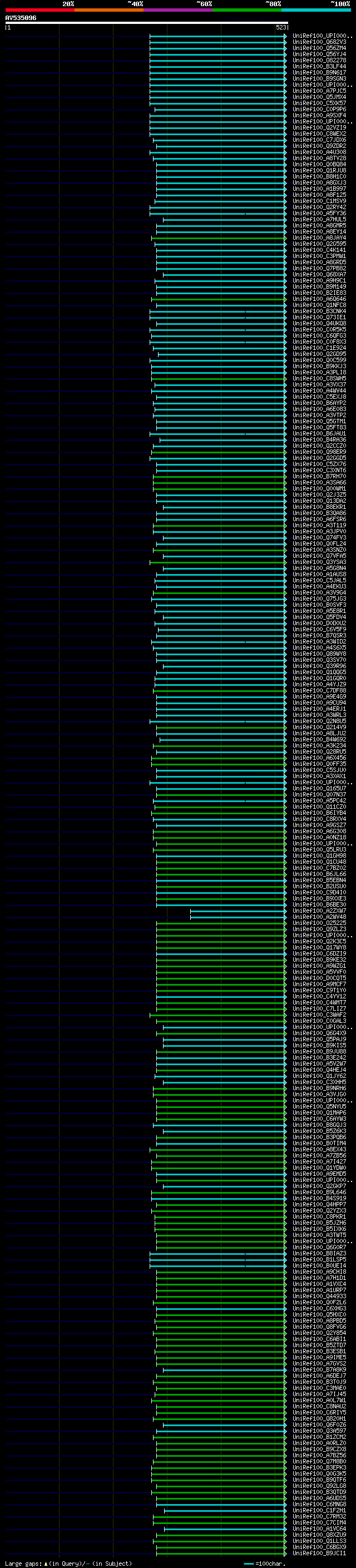Open hit UniRef100_B9XXE3
Viewport: 356px width, 1568px height.
pos(319,898)
